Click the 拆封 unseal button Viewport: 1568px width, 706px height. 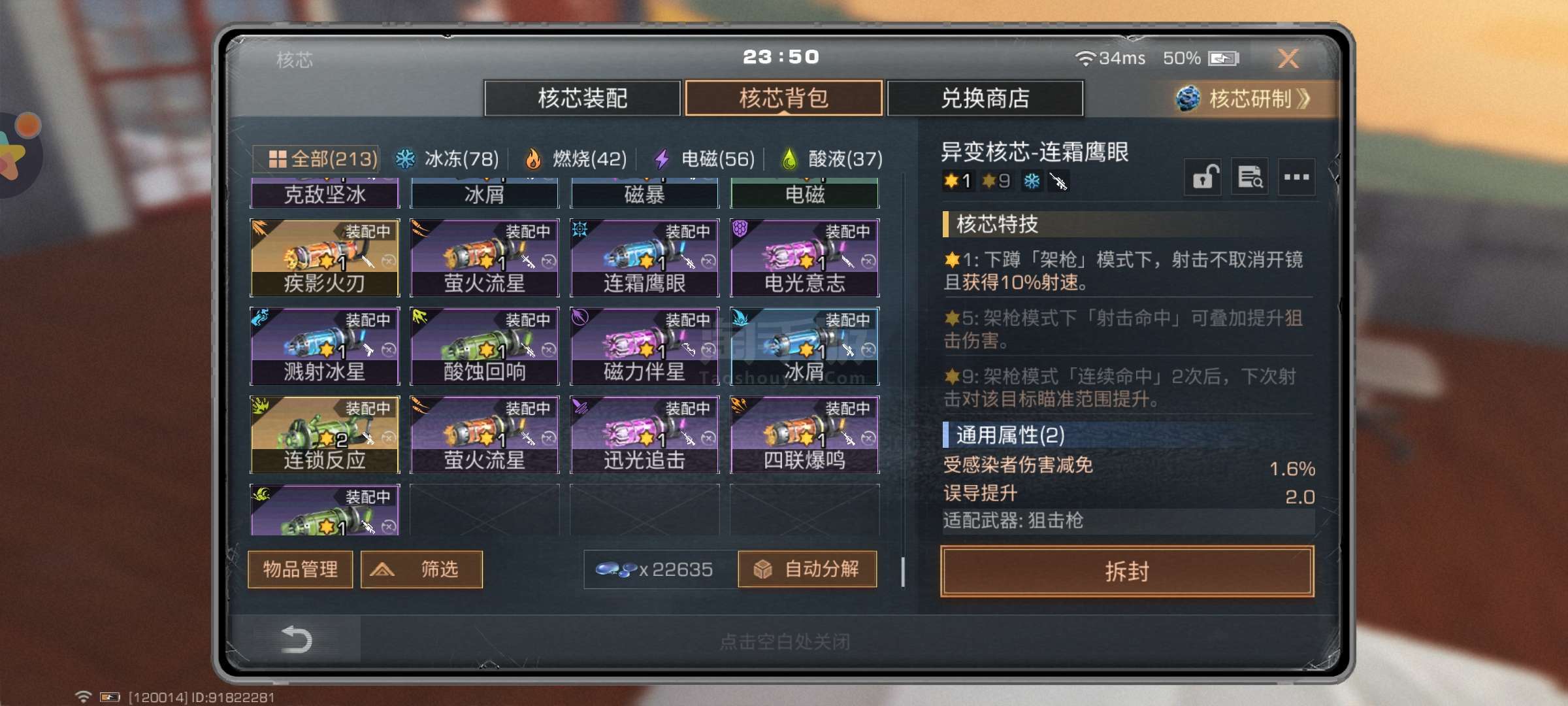point(1127,571)
